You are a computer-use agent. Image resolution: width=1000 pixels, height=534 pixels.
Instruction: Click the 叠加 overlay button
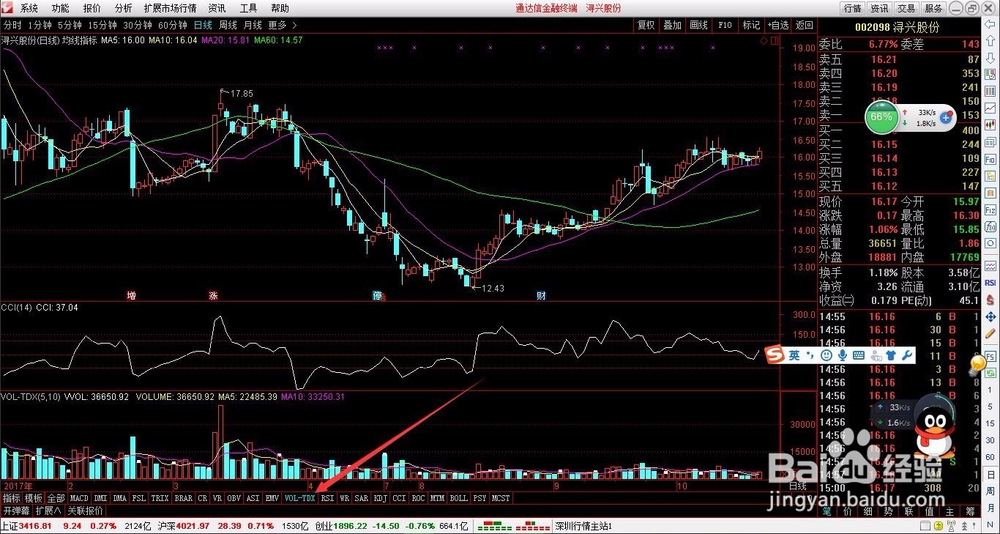coord(672,26)
